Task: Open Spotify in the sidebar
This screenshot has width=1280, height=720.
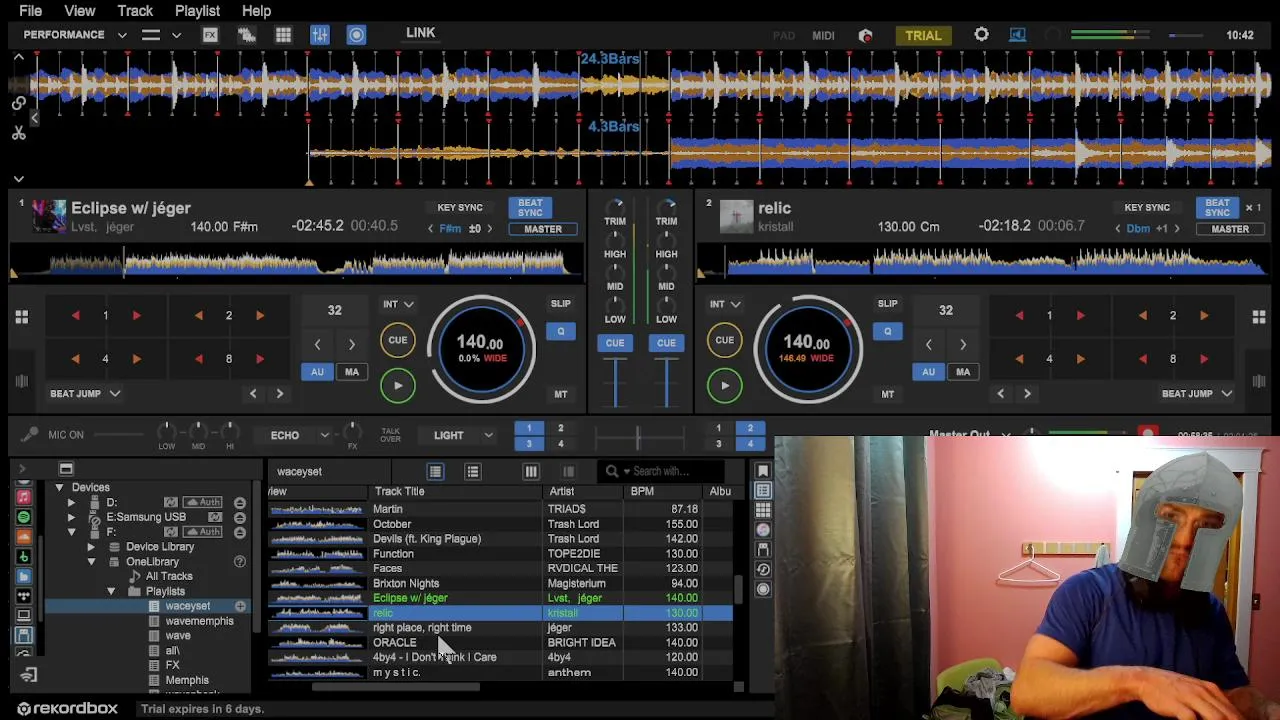Action: pyautogui.click(x=24, y=517)
